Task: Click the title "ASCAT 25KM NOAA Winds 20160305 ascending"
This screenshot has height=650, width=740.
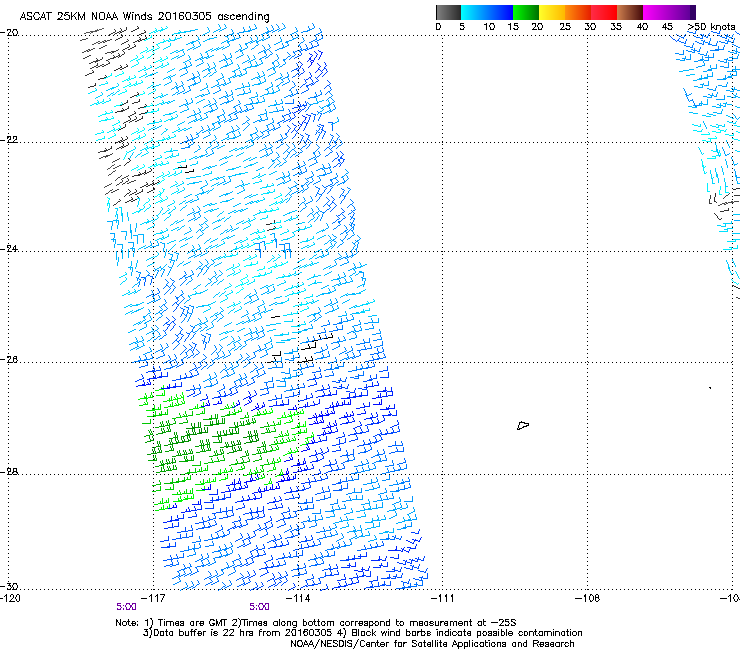Action: [144, 17]
